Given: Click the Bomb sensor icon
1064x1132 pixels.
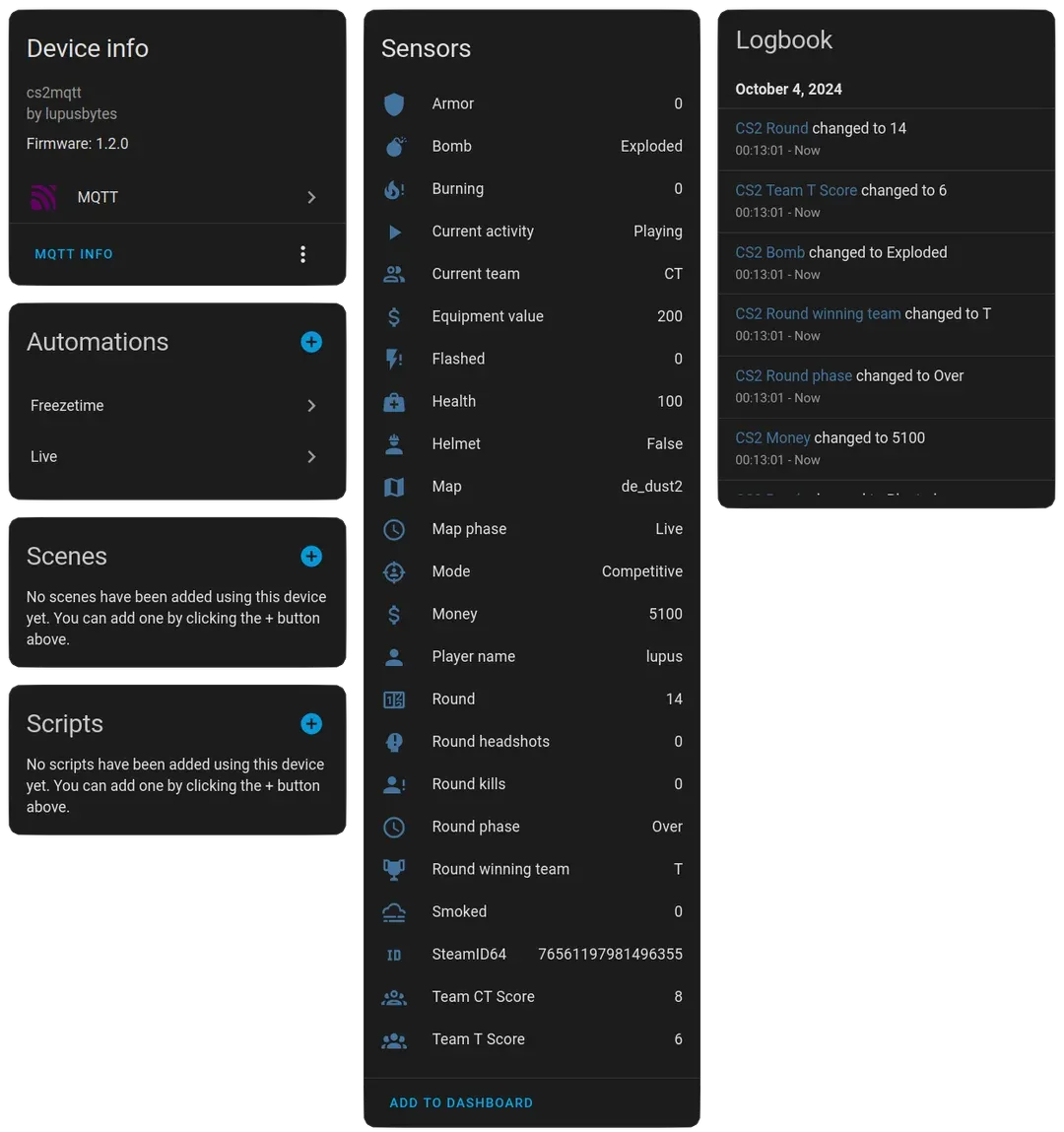Looking at the screenshot, I should coord(394,147).
